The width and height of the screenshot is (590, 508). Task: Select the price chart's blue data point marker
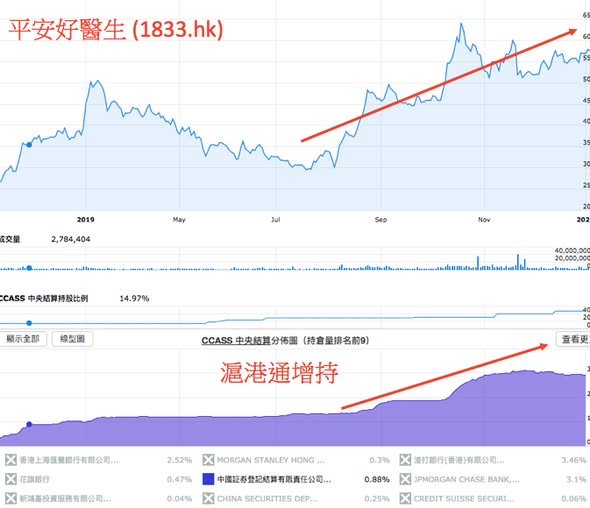pyautogui.click(x=29, y=144)
